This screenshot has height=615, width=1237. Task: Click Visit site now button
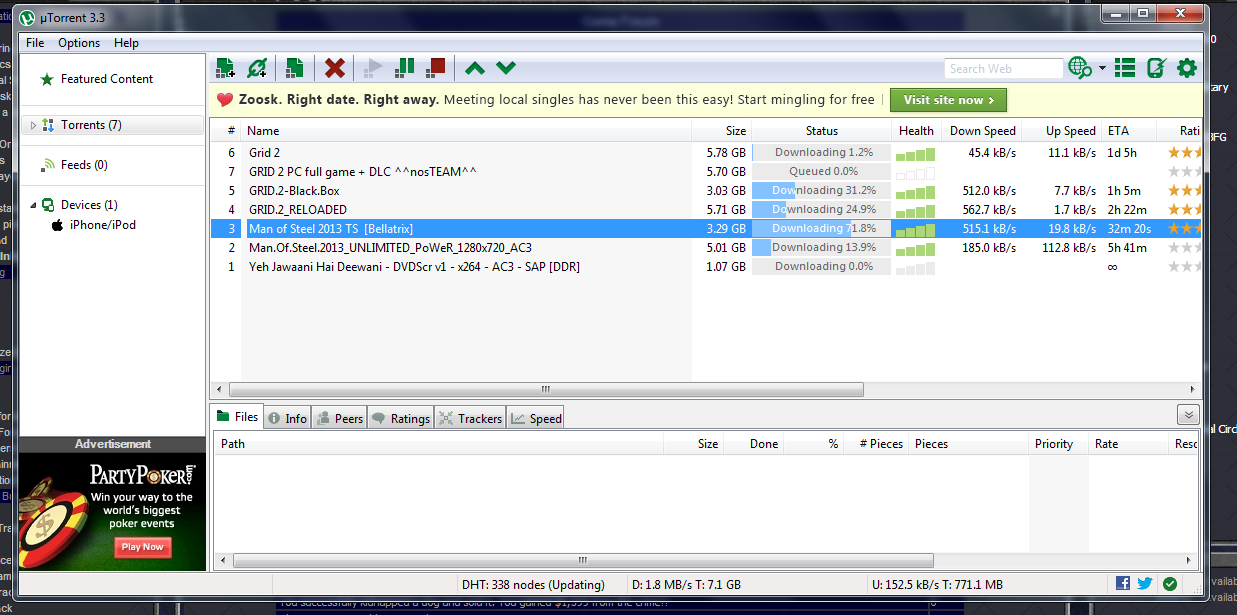(x=948, y=100)
